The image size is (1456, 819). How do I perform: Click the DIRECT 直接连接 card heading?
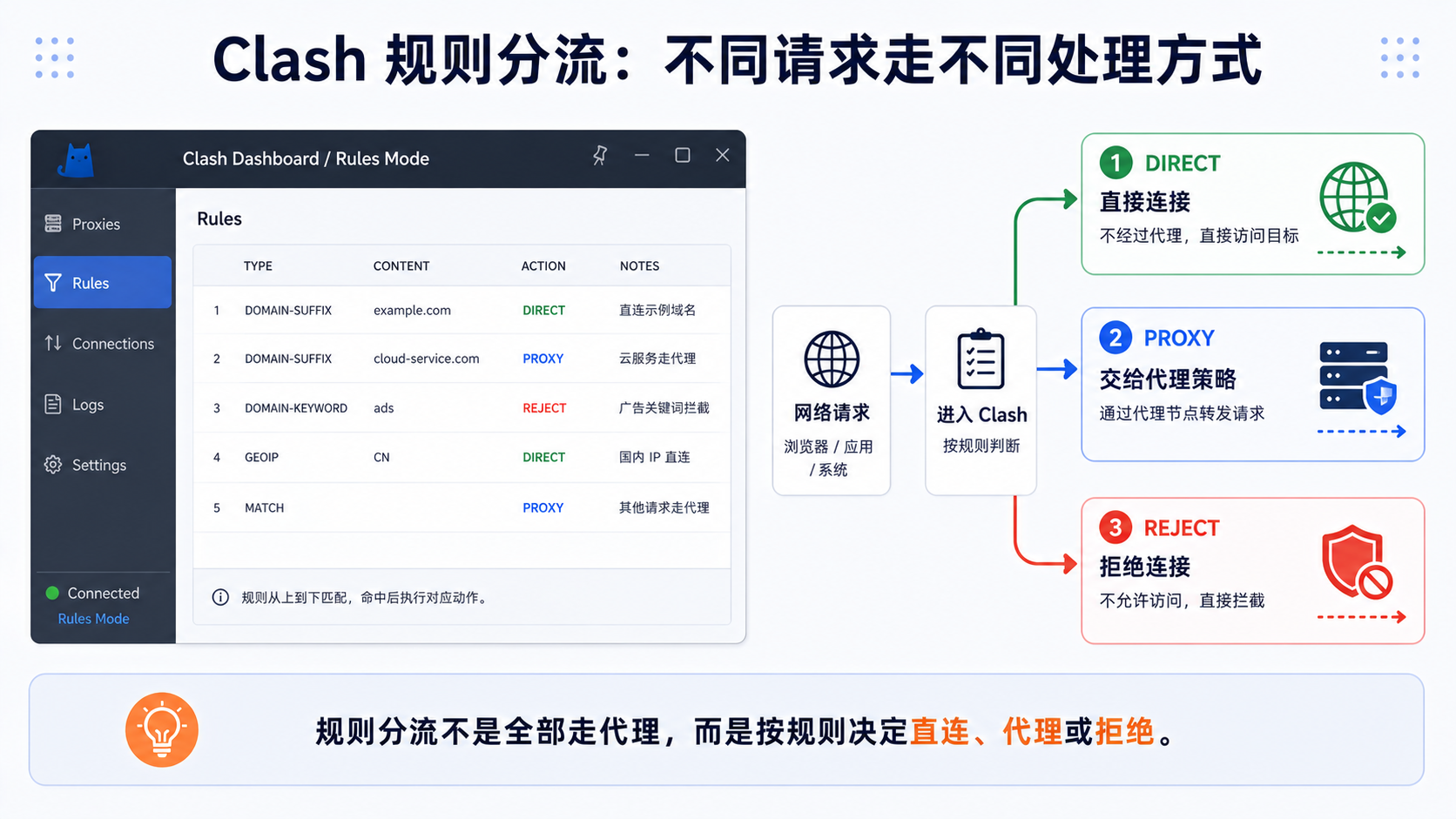click(x=1144, y=202)
